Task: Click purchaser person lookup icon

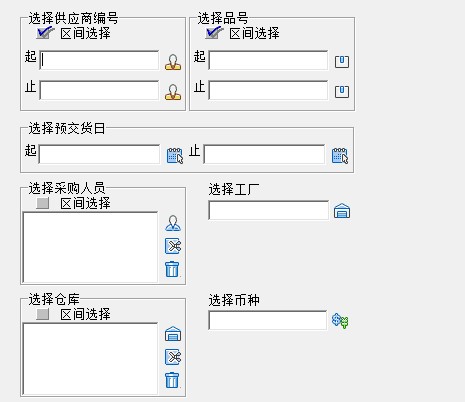Action: (x=173, y=223)
